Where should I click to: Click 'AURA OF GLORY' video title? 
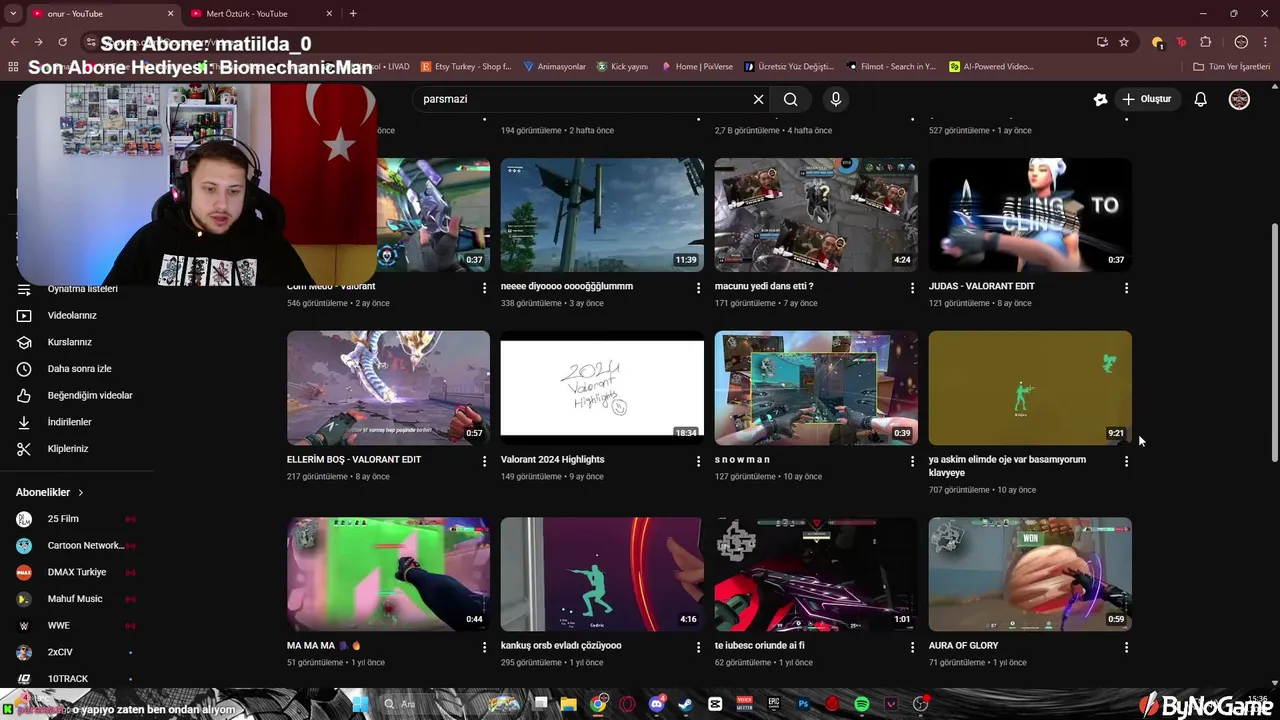(963, 646)
